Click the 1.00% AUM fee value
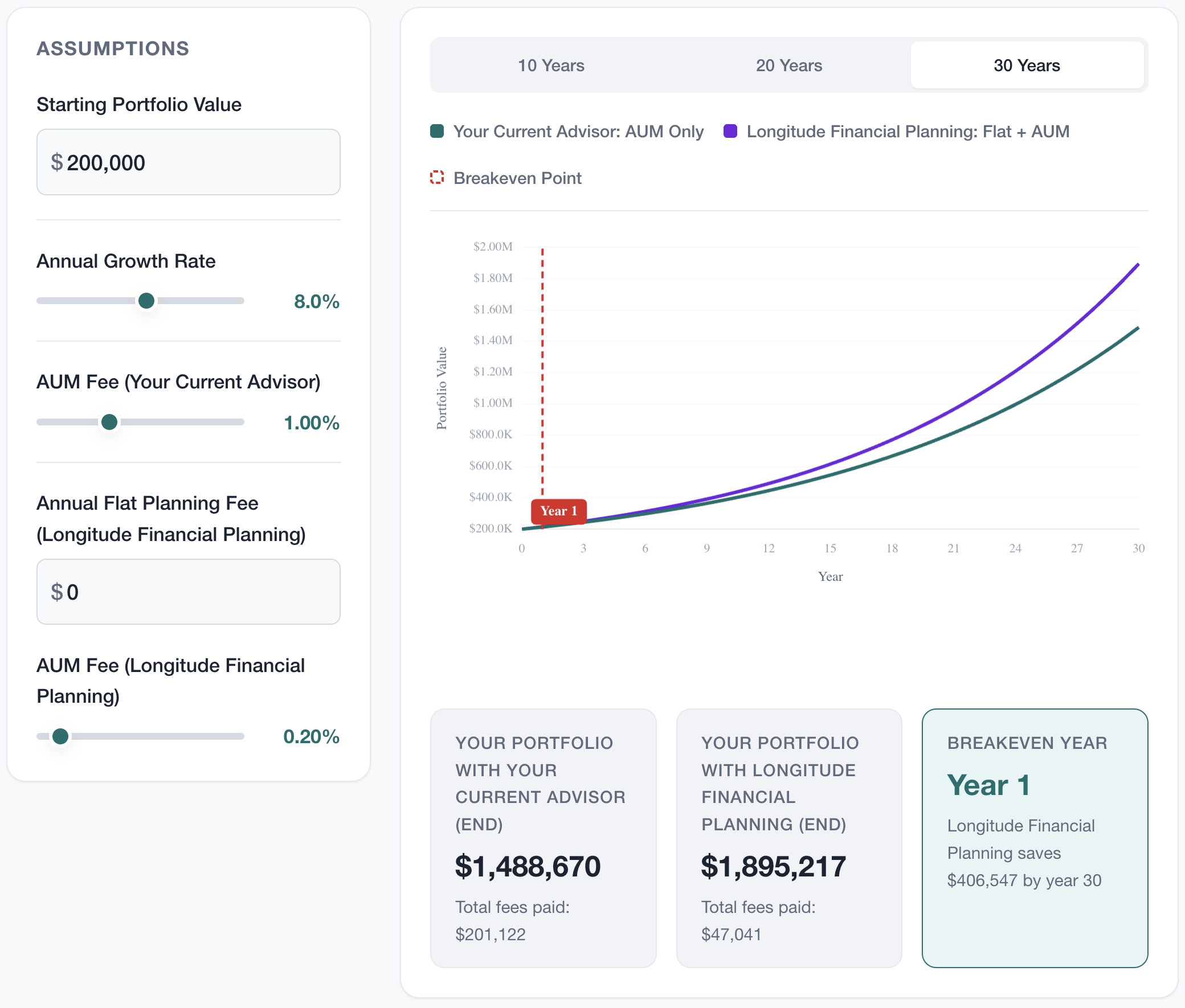 (x=312, y=423)
